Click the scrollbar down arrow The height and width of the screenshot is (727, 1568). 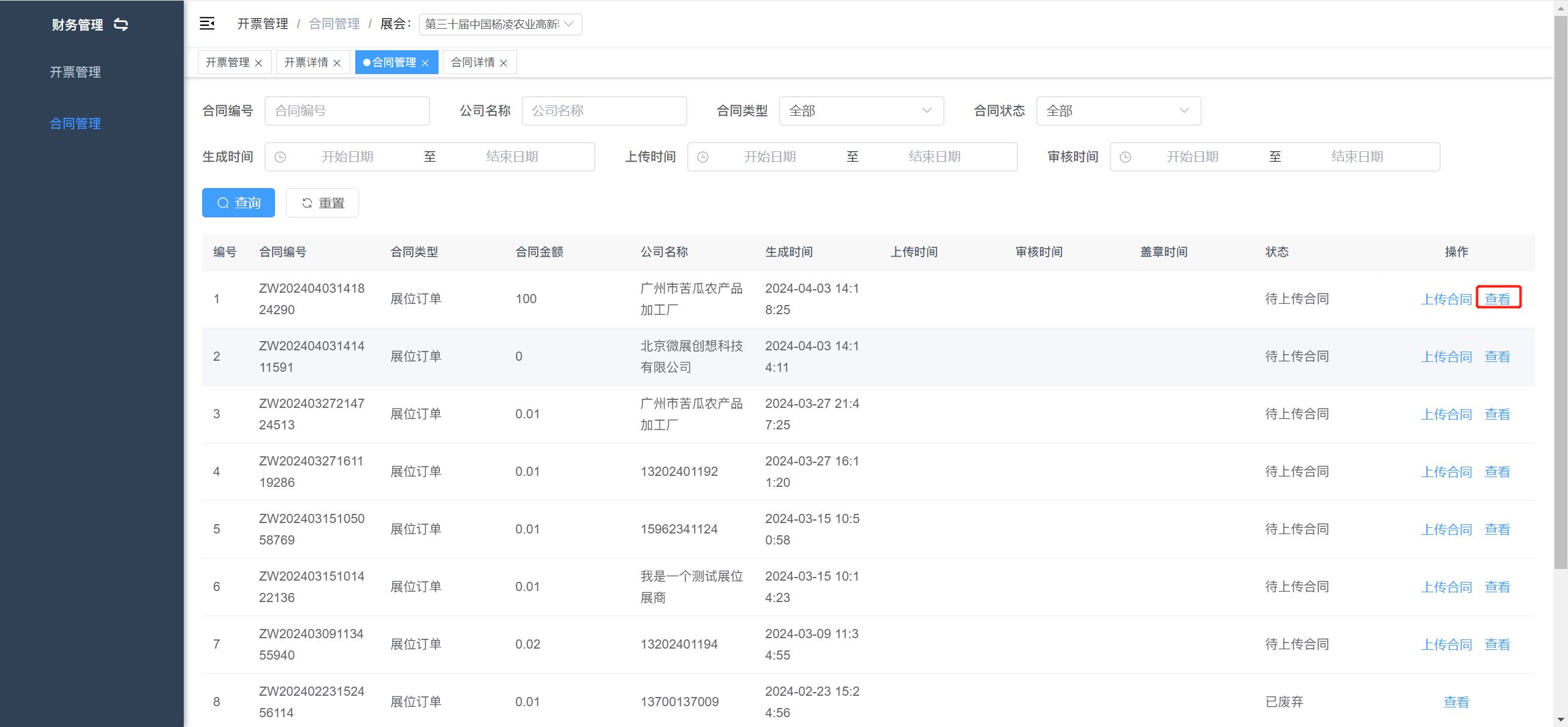tap(1561, 720)
